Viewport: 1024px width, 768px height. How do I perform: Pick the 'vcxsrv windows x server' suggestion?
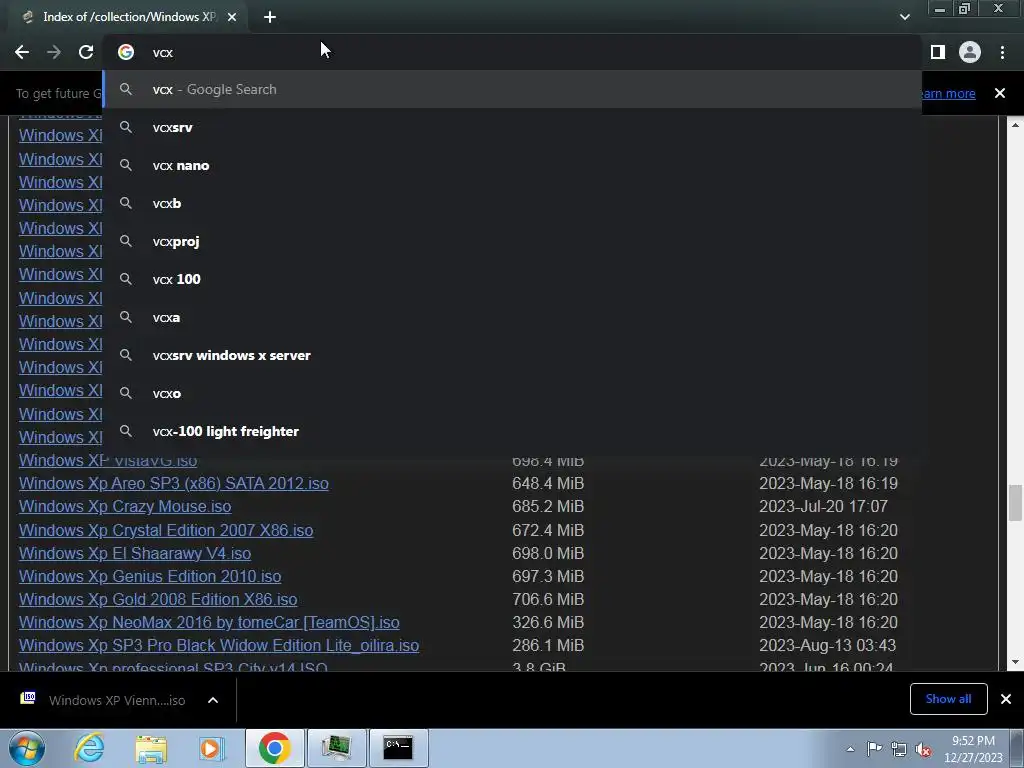point(512,355)
